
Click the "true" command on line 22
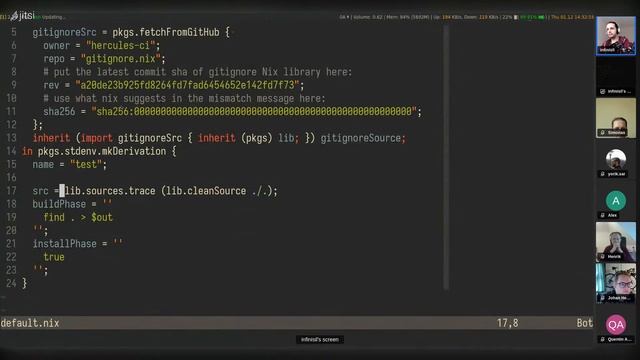coord(54,257)
